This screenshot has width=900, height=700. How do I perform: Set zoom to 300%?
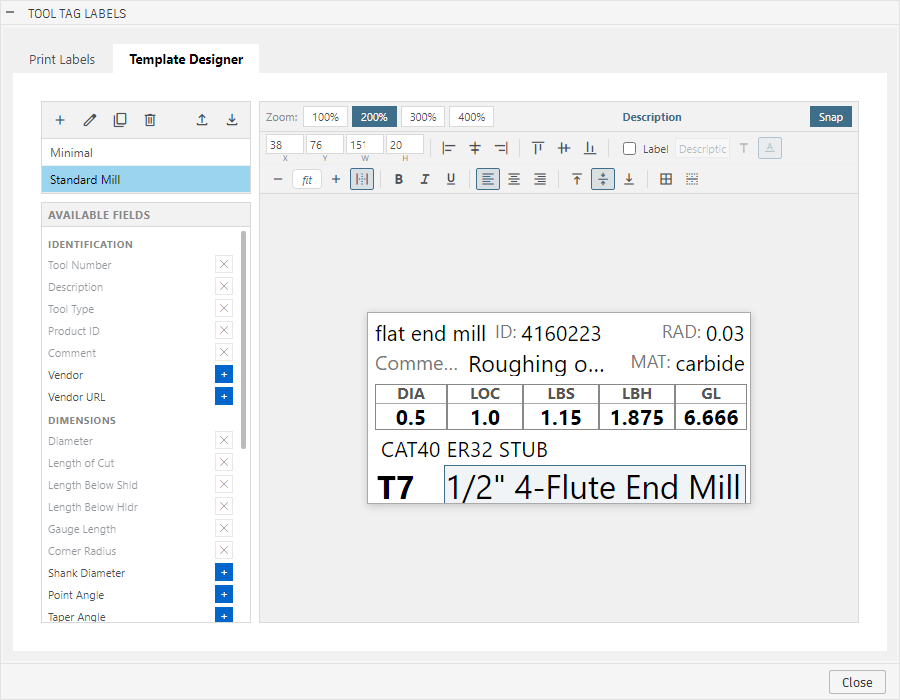pos(423,117)
